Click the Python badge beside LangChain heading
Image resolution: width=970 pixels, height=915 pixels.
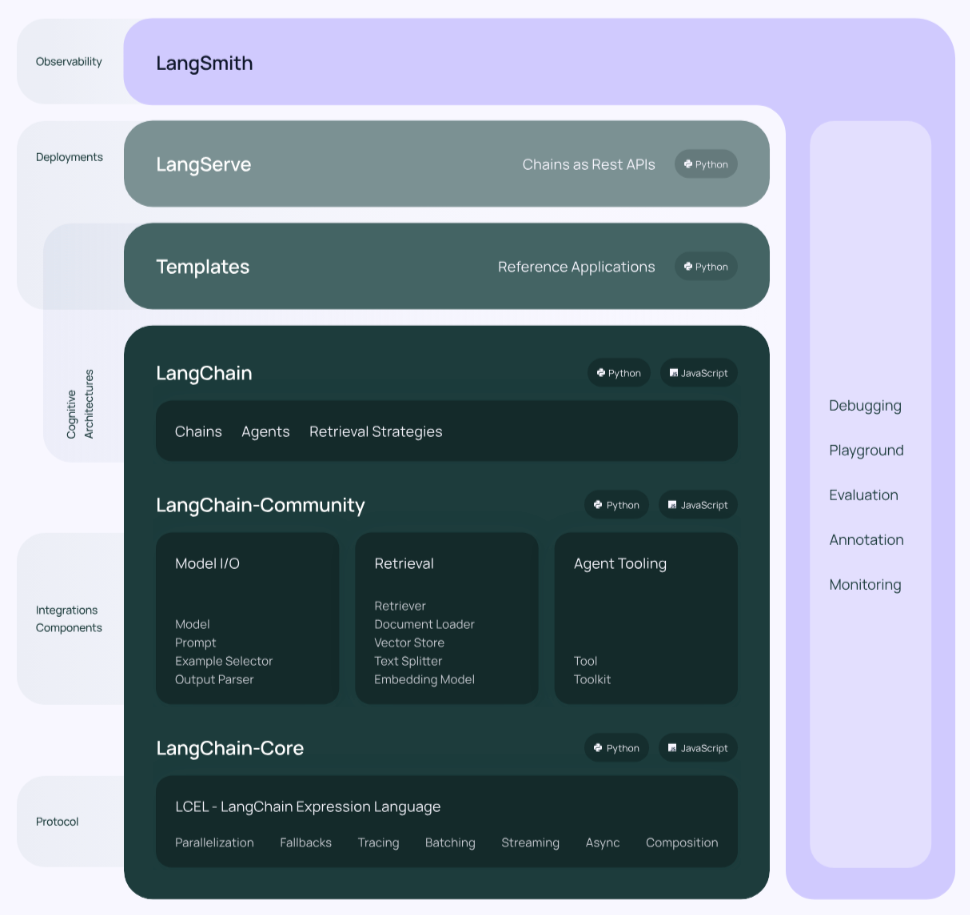coord(619,373)
